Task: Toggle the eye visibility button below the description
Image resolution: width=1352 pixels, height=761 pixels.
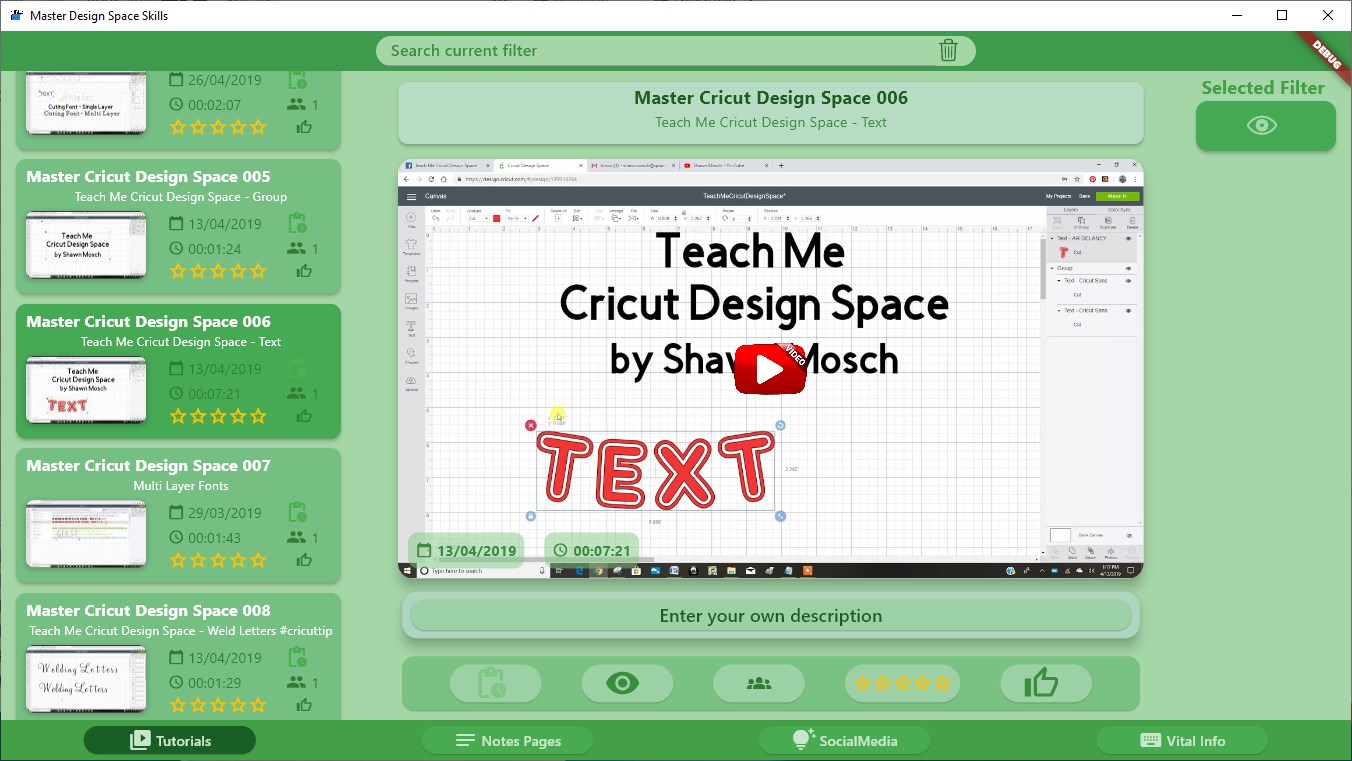Action: click(x=622, y=684)
